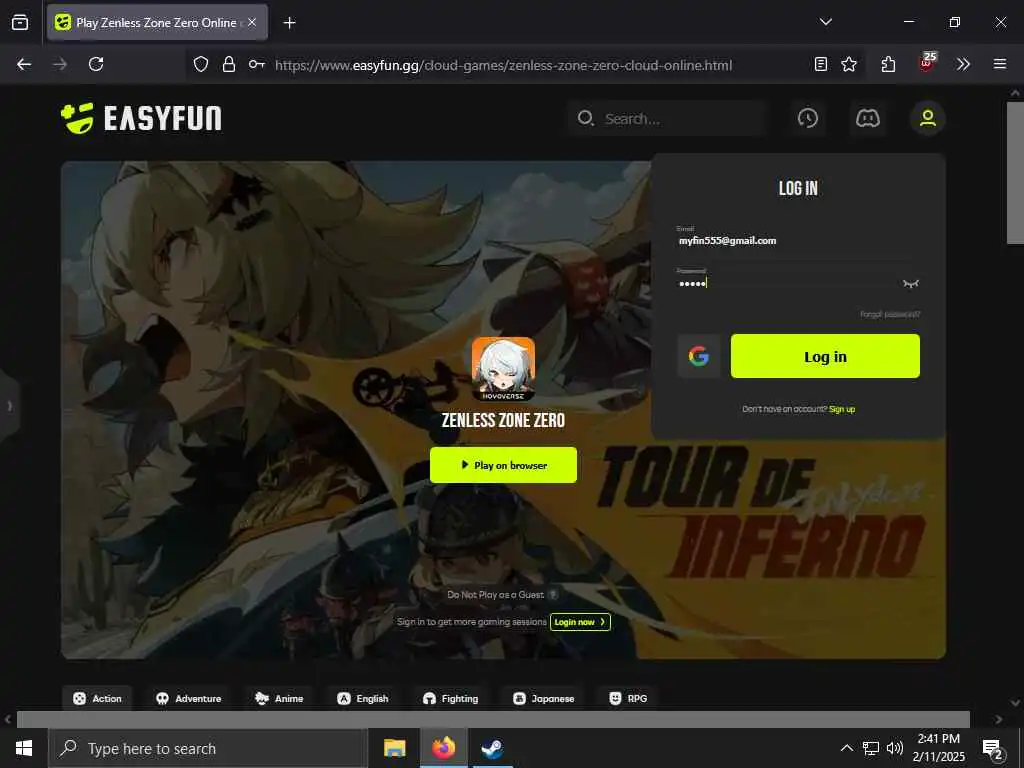This screenshot has width=1024, height=768.
Task: Click the Email input field
Action: click(798, 240)
